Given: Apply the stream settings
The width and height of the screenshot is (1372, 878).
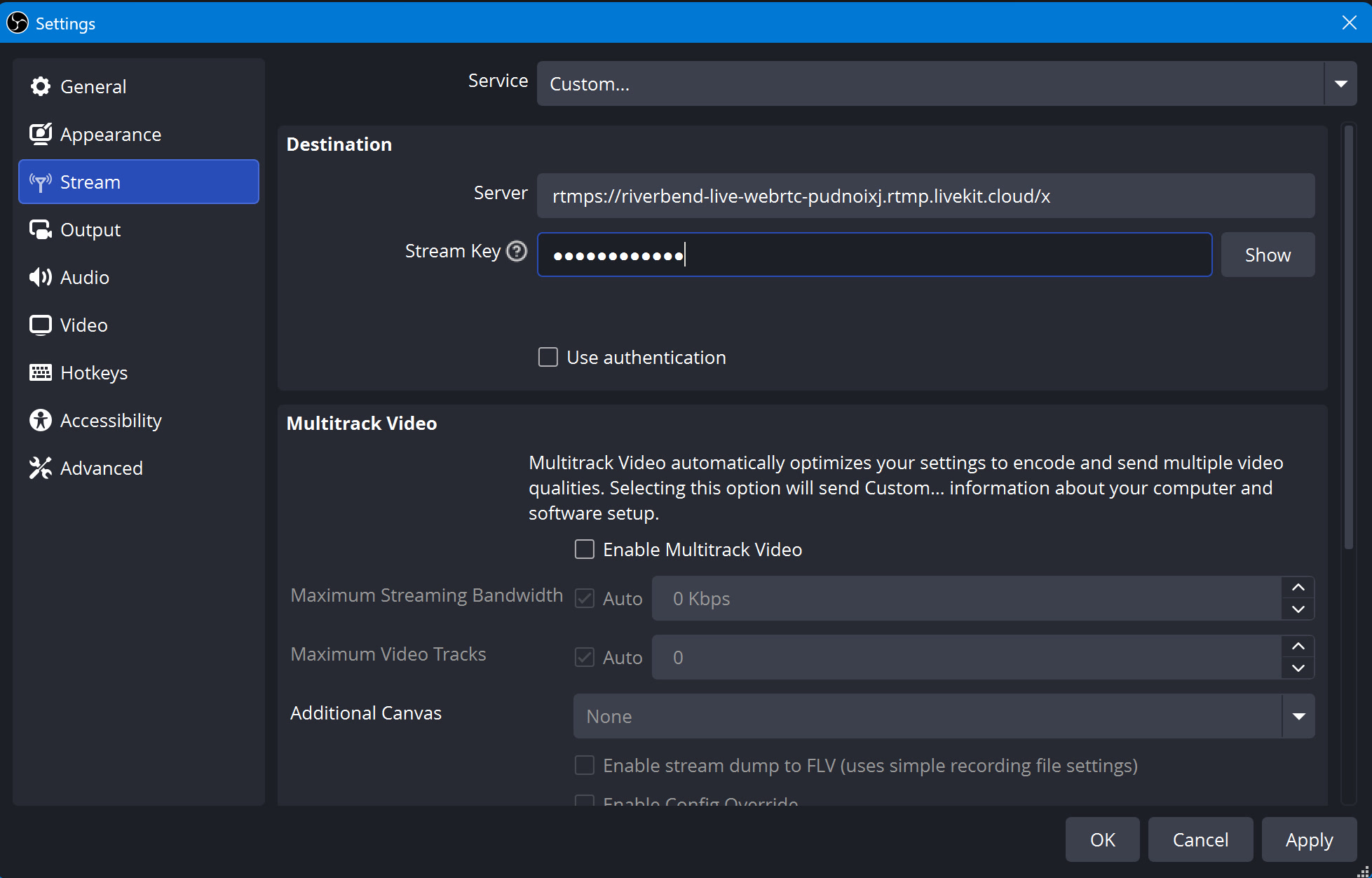Looking at the screenshot, I should coord(1309,839).
